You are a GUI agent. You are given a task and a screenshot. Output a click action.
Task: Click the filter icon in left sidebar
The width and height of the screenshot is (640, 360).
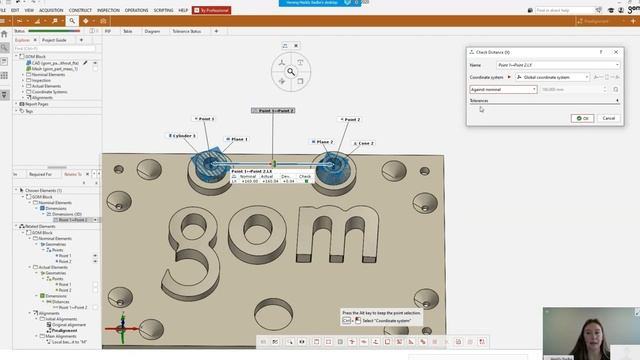click(x=4, y=95)
